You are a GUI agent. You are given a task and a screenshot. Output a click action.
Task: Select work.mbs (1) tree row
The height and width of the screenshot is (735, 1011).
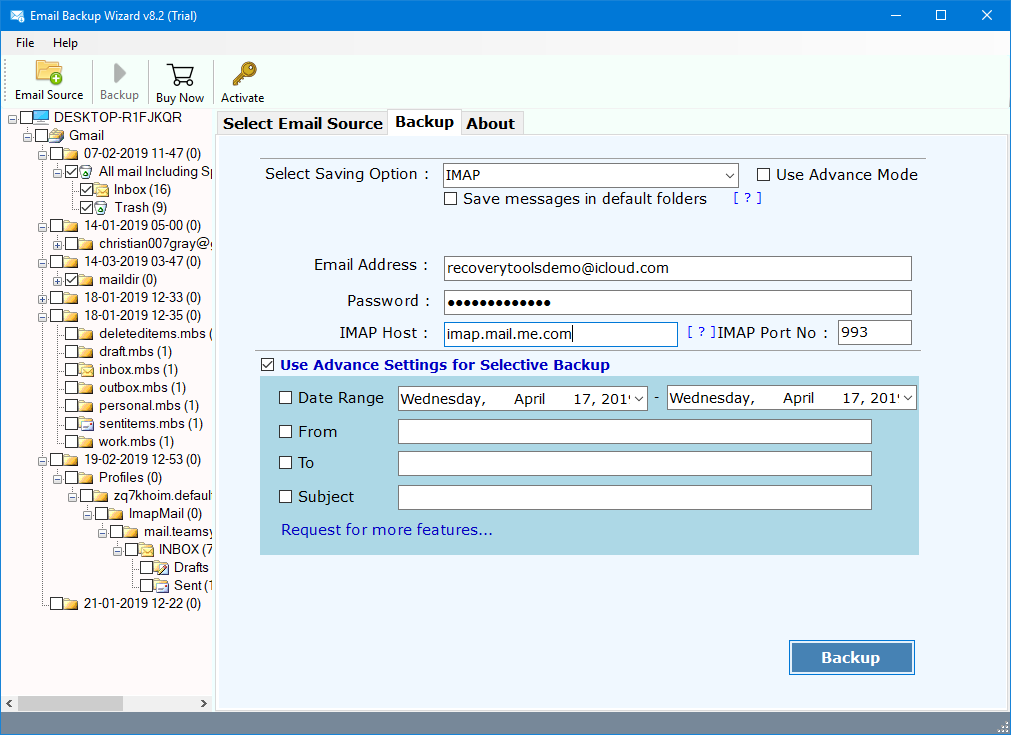(136, 442)
